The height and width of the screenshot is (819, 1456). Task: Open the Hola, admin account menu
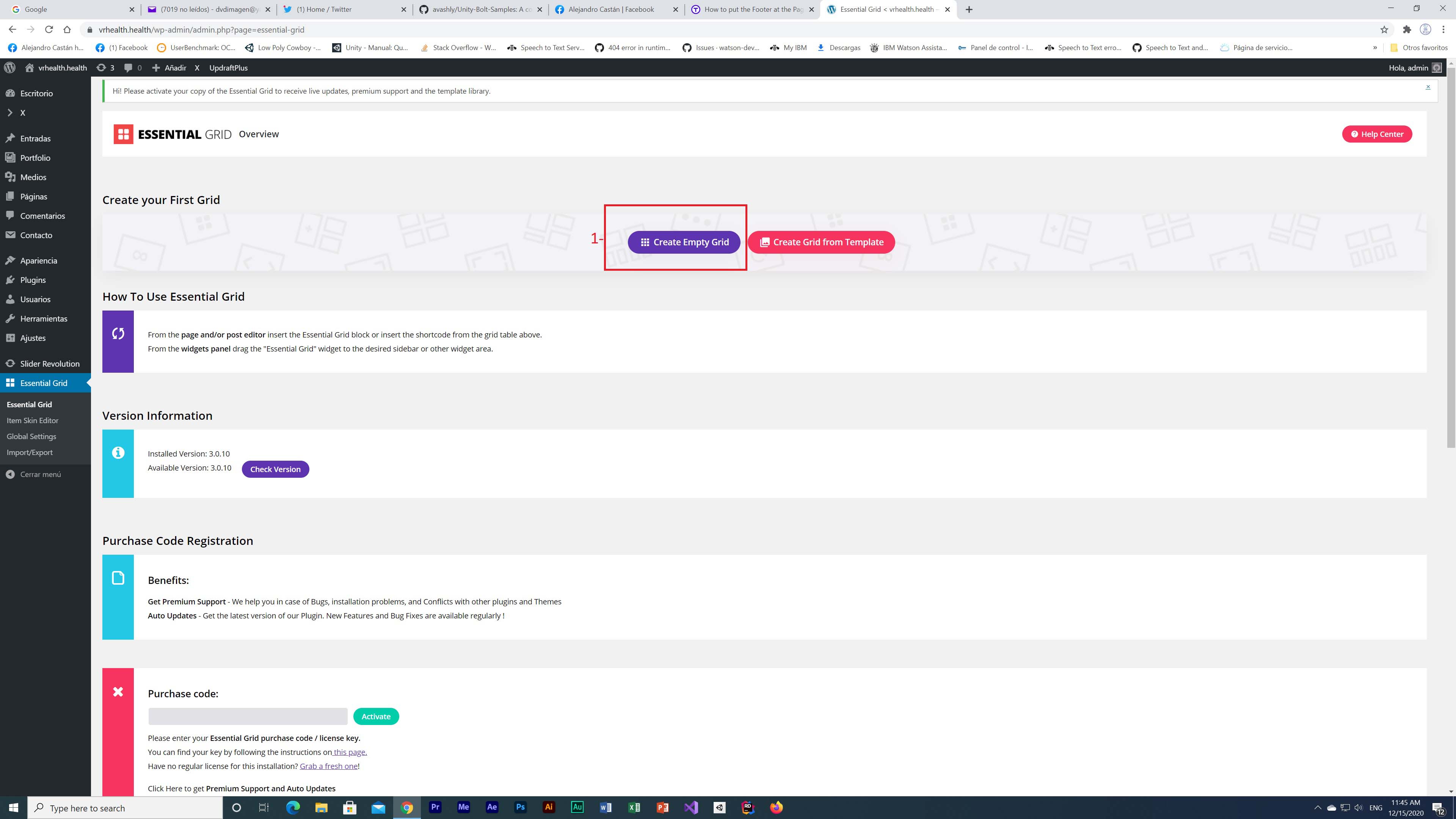click(1415, 68)
